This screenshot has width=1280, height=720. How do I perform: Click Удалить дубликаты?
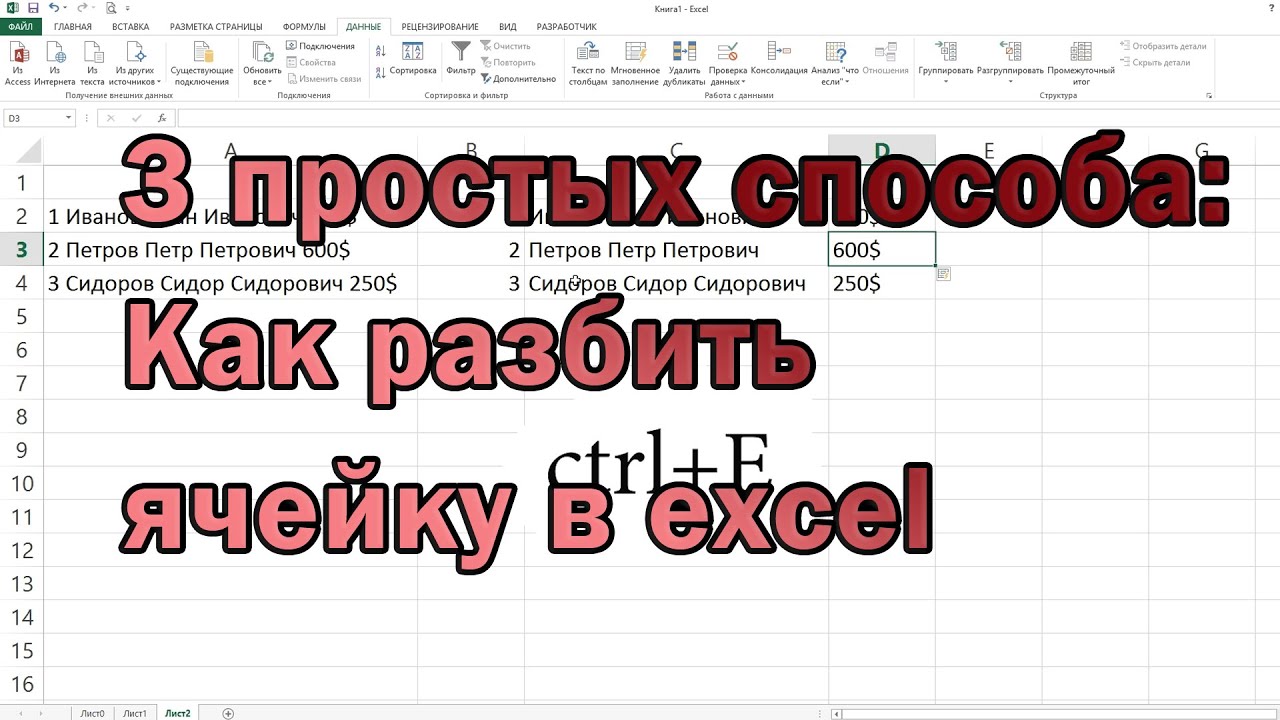coord(685,63)
